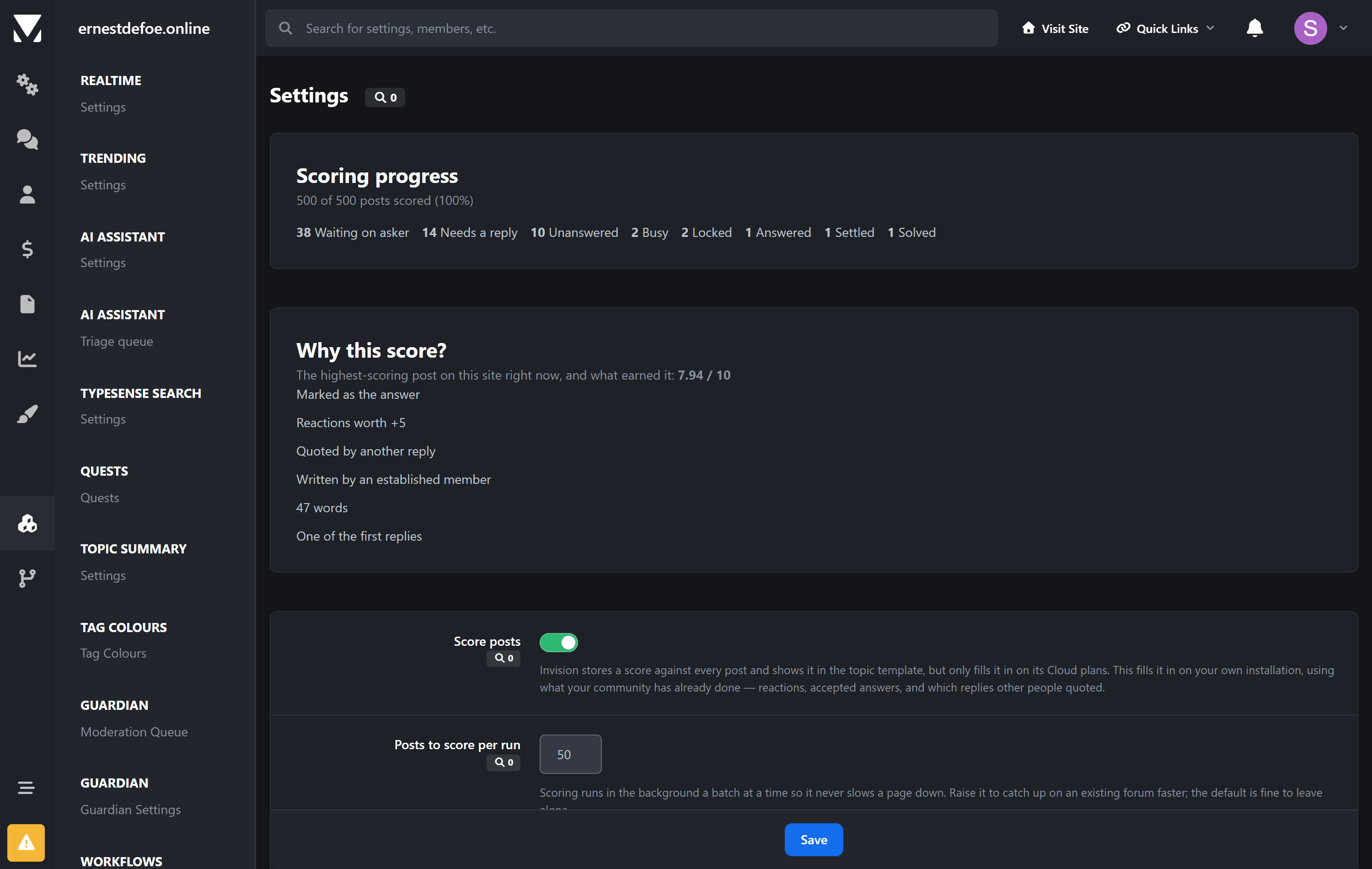Click the 'Scoring progress' heading
This screenshot has height=869, width=1372.
[377, 176]
